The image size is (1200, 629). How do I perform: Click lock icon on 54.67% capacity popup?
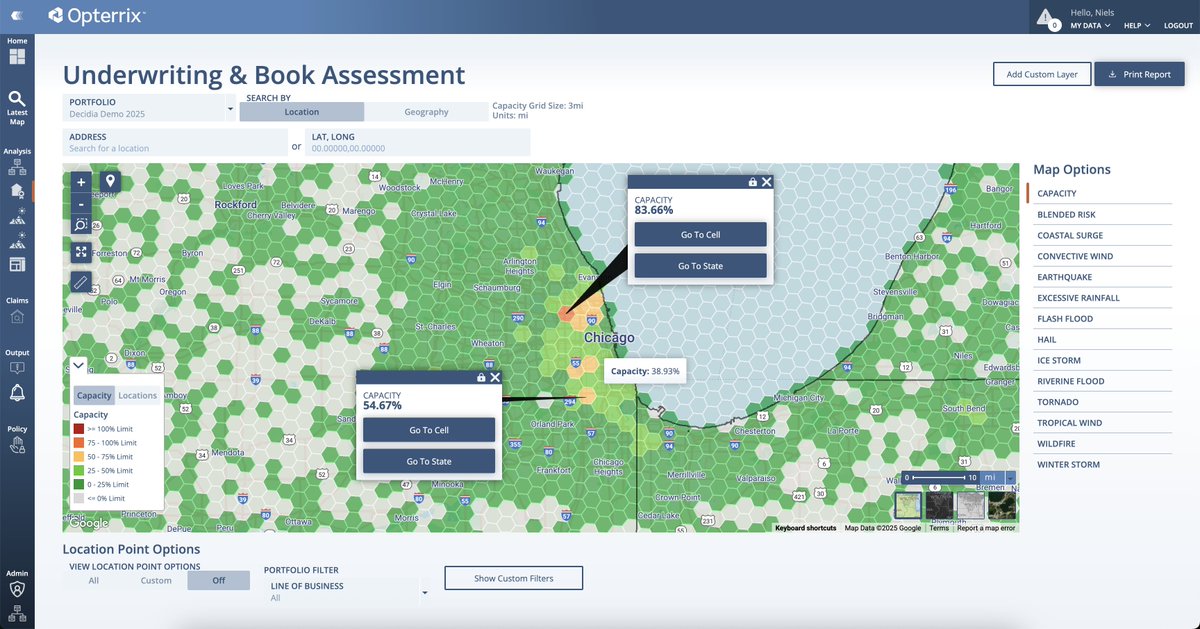[x=481, y=378]
